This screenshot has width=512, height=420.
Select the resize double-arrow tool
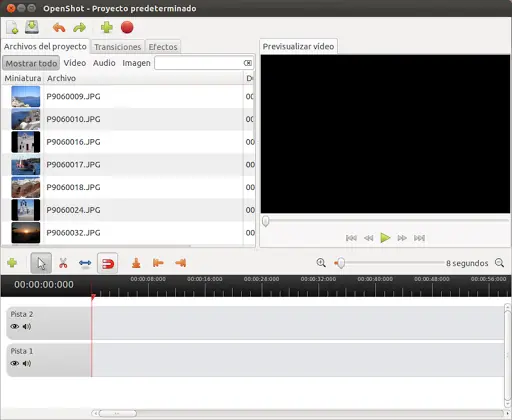tap(85, 263)
